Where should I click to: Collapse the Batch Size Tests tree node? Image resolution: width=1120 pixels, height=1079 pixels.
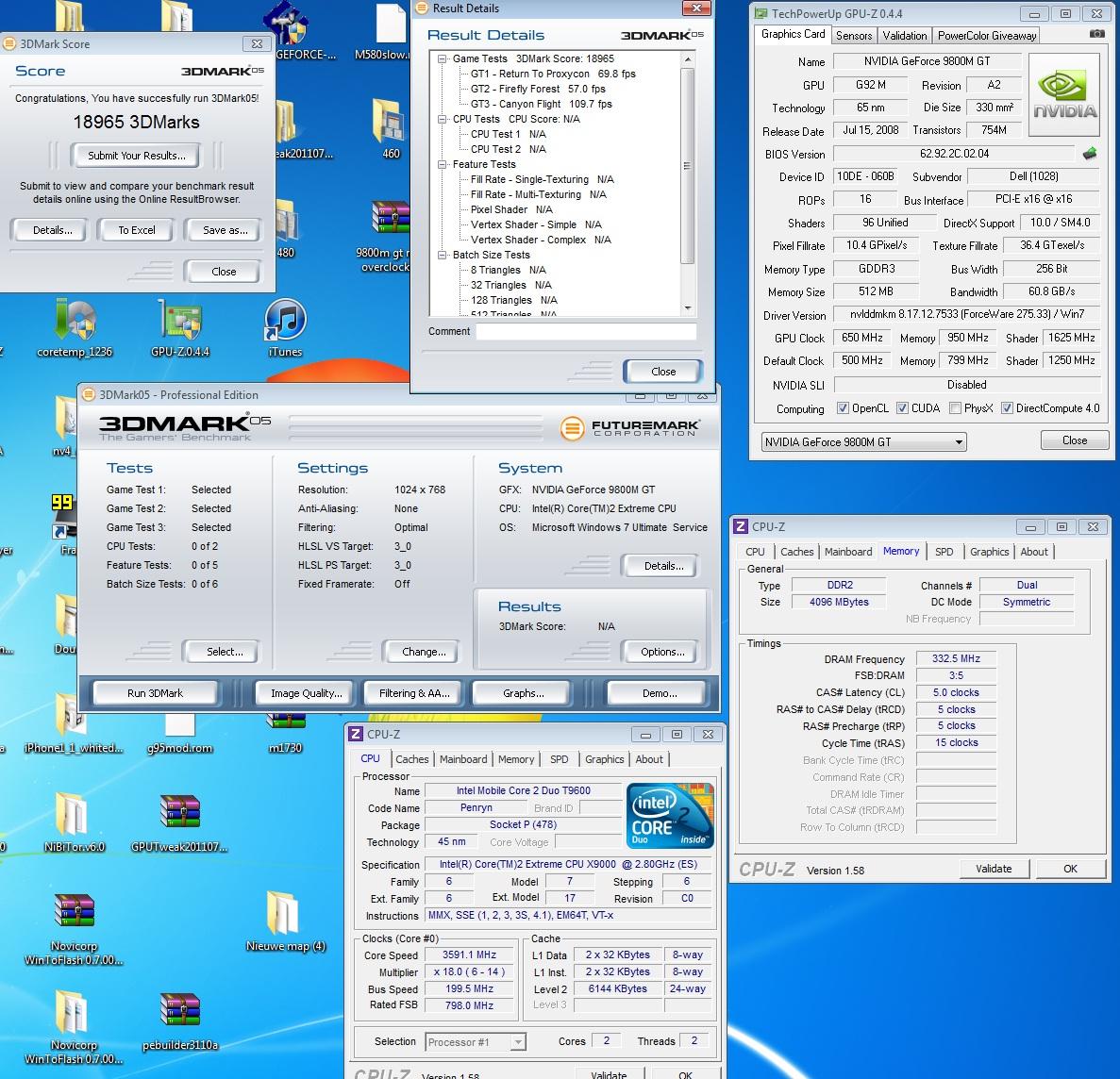click(443, 255)
